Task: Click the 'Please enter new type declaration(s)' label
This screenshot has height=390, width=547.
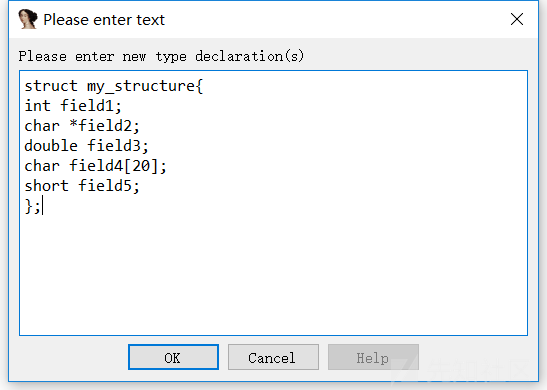Action: [x=161, y=56]
